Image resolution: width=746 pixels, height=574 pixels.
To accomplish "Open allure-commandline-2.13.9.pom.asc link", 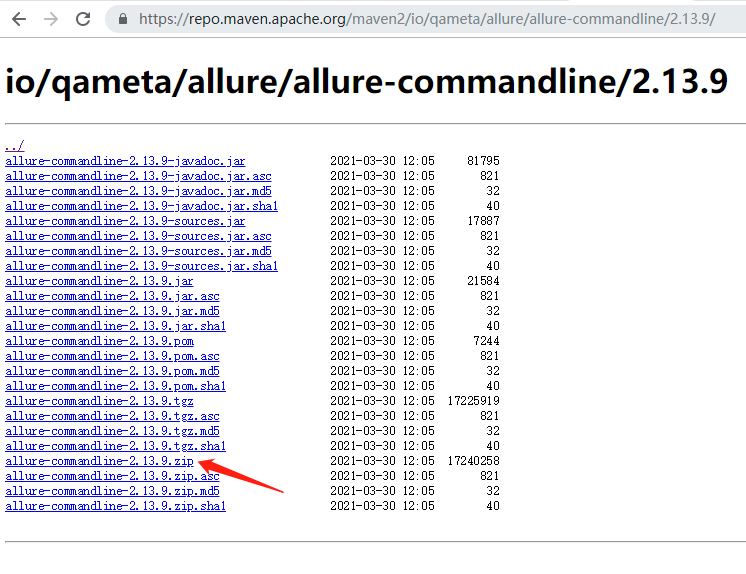I will (x=112, y=356).
